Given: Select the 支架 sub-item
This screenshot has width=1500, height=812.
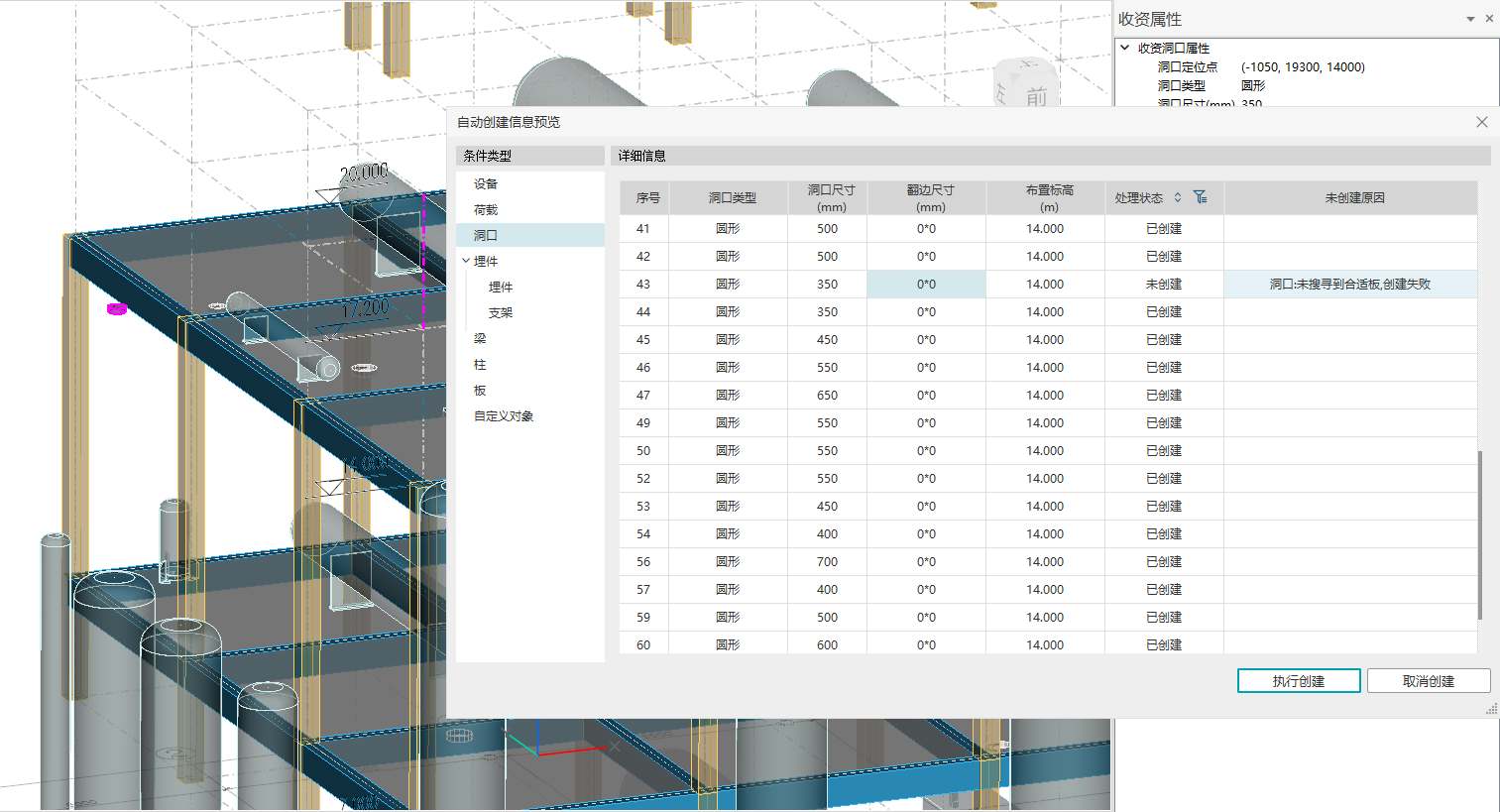Looking at the screenshot, I should 501,313.
